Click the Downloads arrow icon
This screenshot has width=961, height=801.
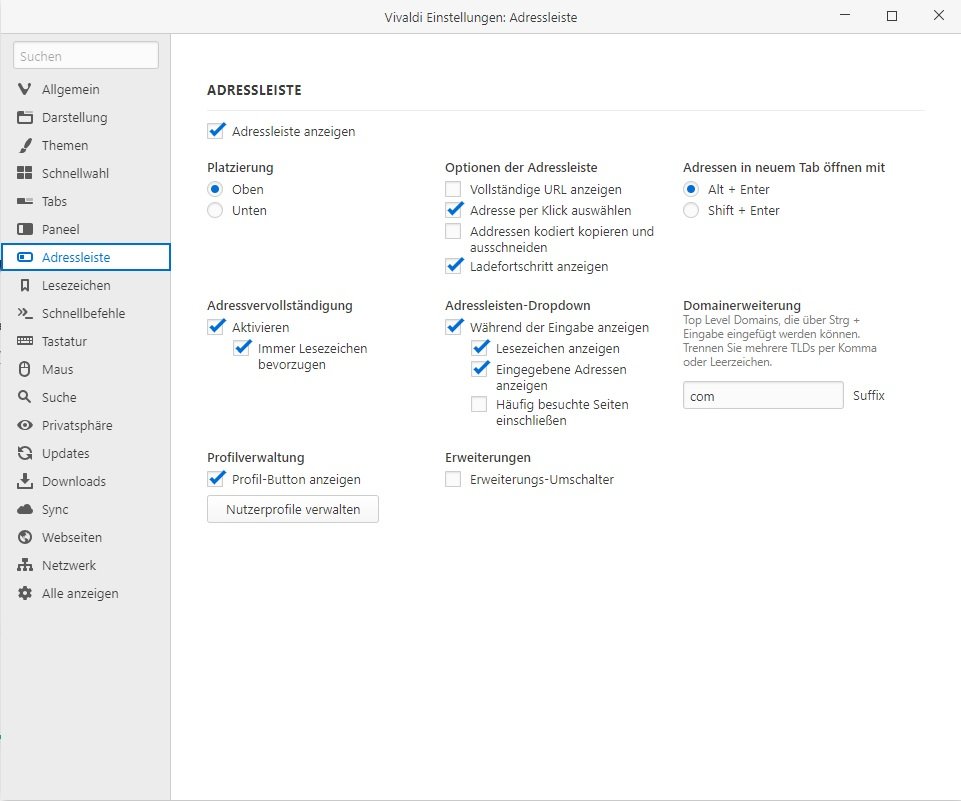25,481
